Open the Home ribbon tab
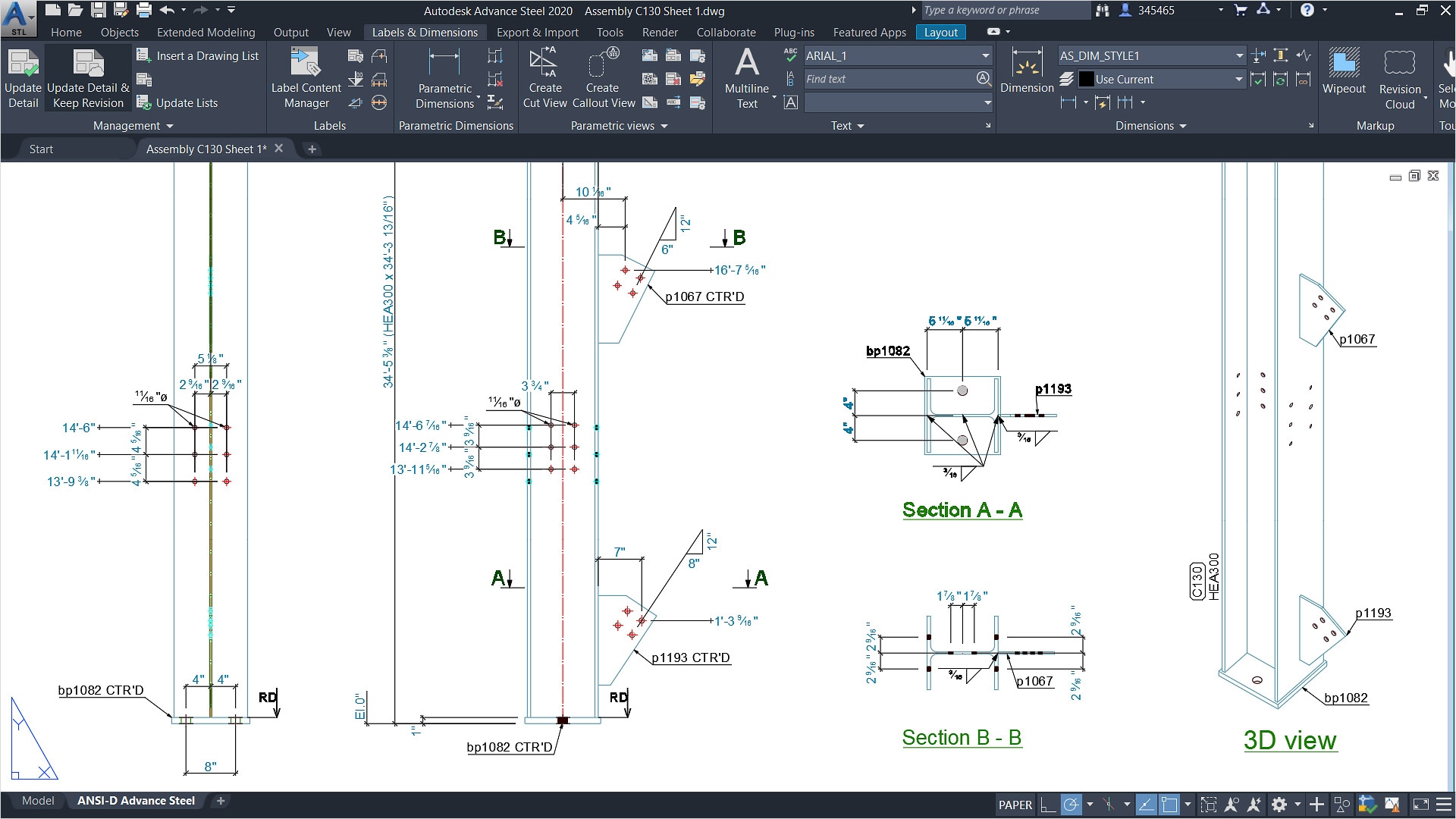 [66, 32]
